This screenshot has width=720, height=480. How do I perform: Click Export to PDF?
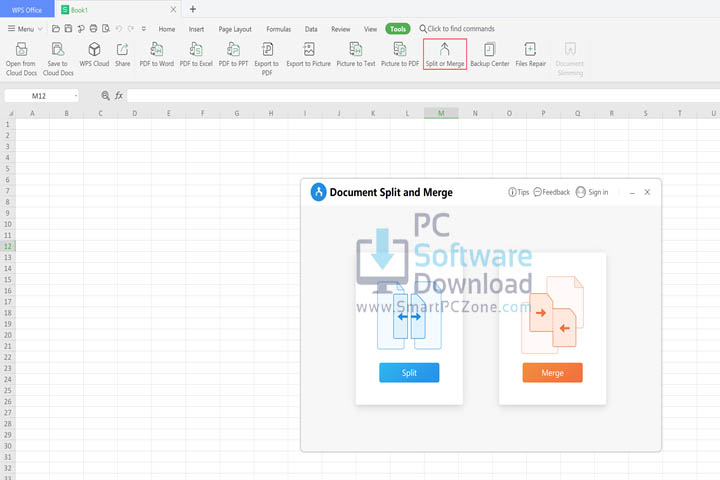point(267,59)
